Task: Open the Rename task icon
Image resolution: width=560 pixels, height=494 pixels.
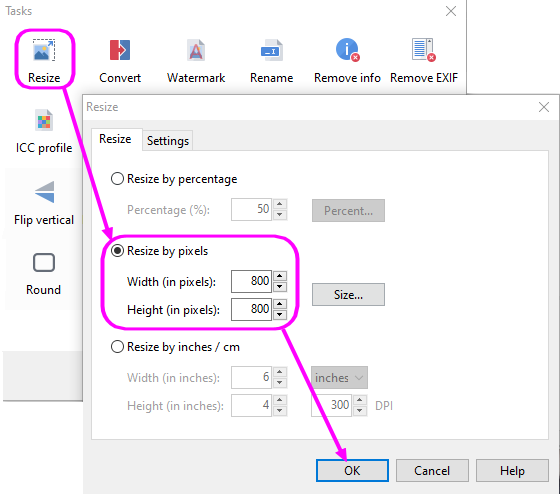Action: (271, 50)
